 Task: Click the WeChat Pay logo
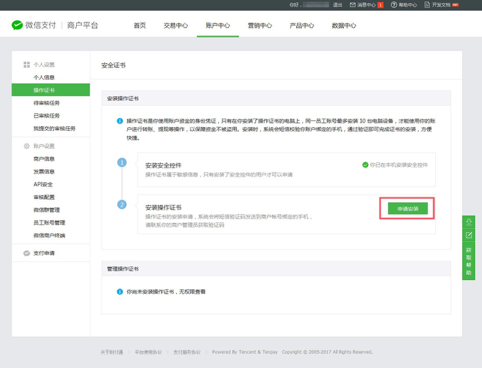tap(34, 25)
